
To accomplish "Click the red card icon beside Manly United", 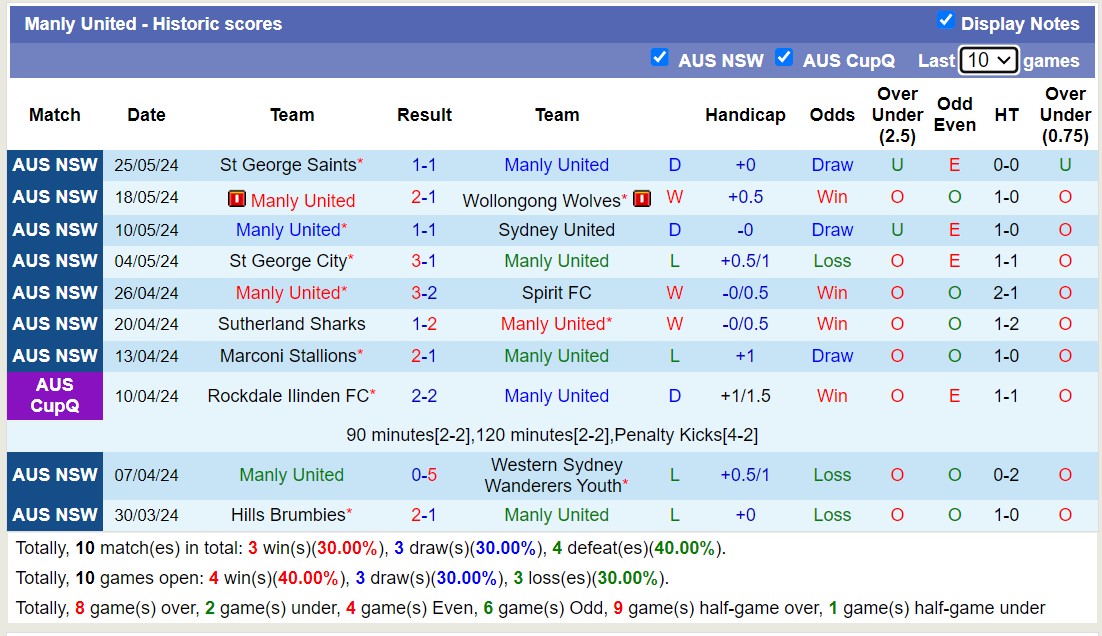I will tap(237, 198).
